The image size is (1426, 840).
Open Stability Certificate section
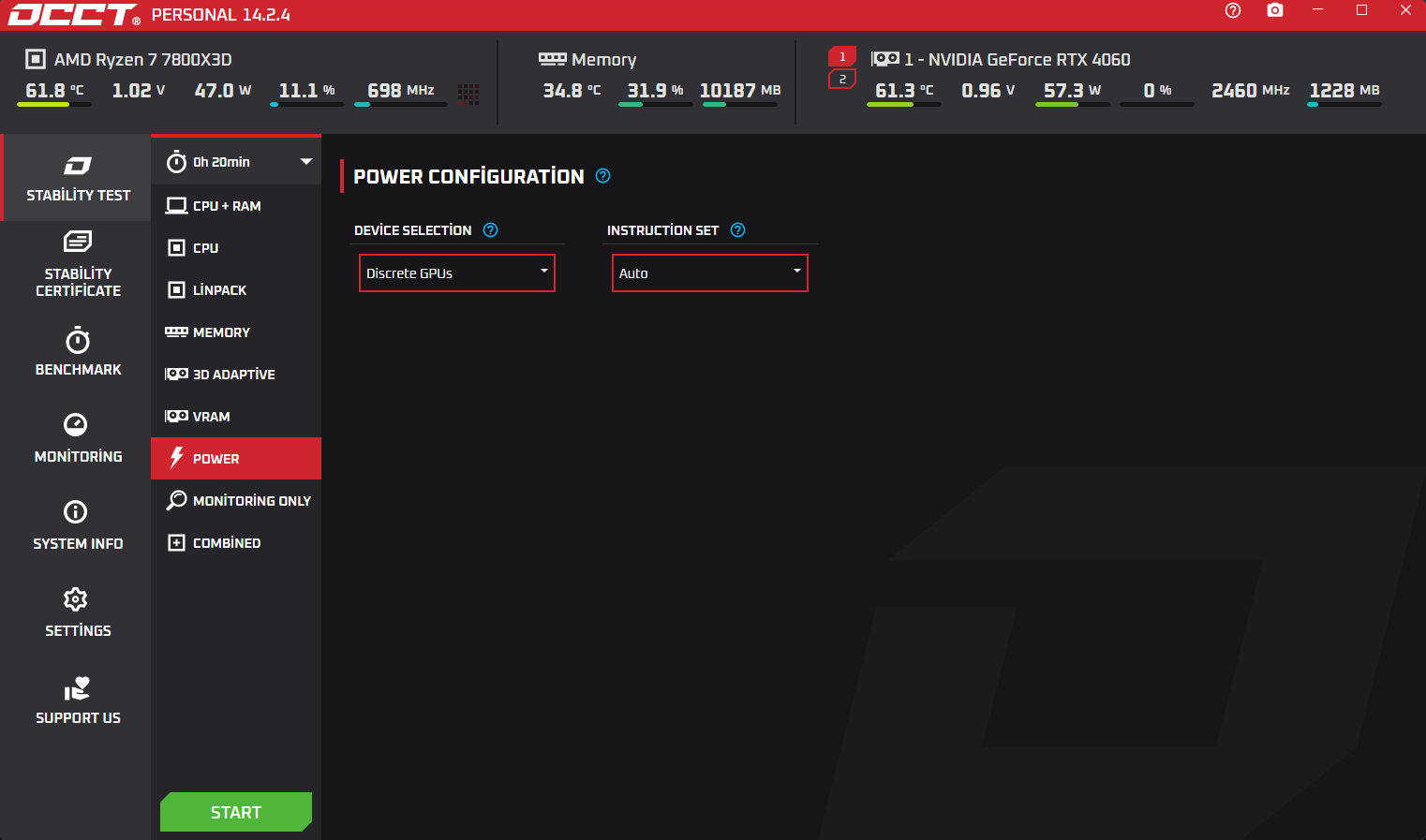pyautogui.click(x=78, y=265)
